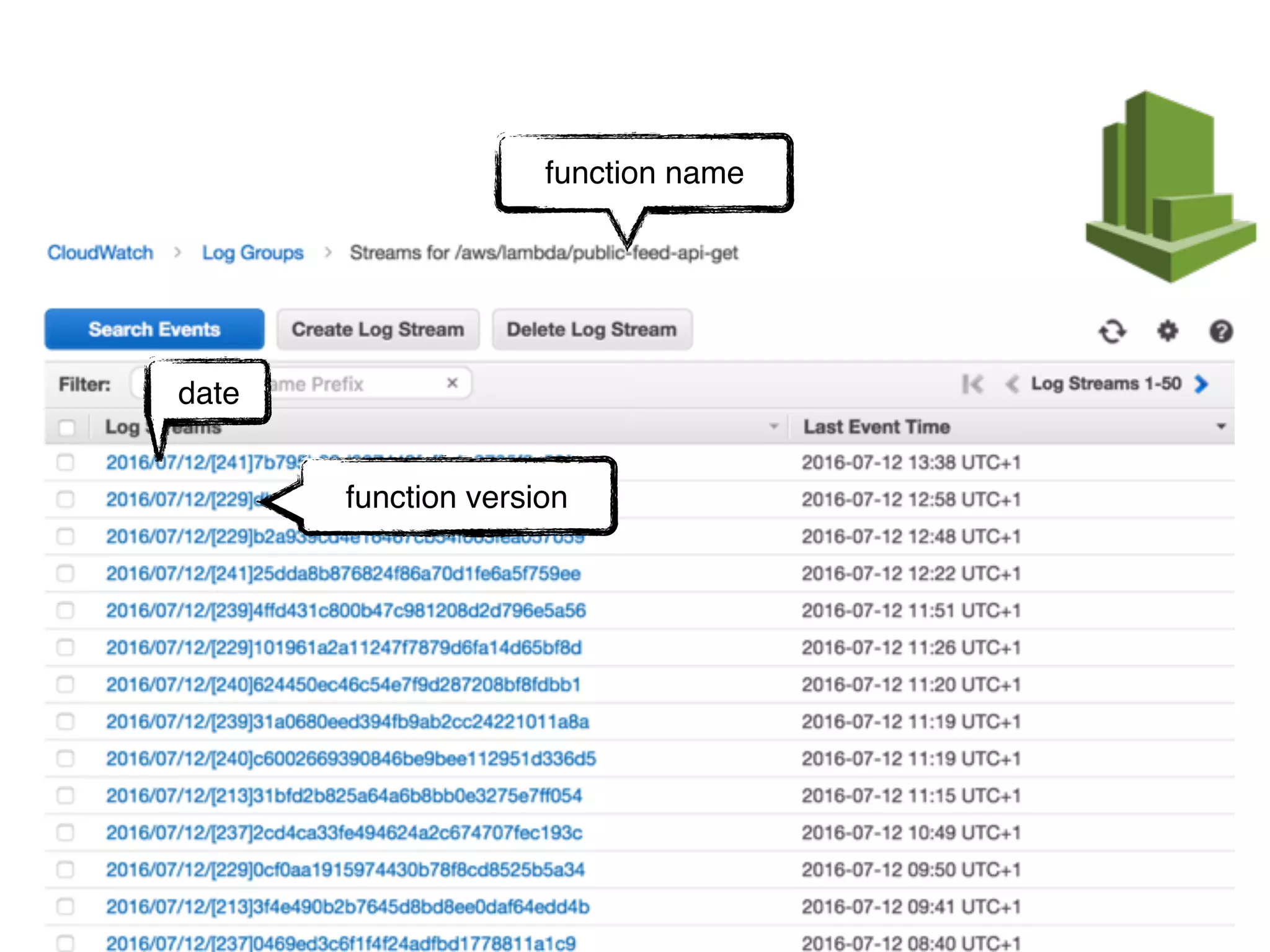Viewport: 1270px width, 952px height.
Task: Click Delete Log Stream button
Action: pos(592,329)
